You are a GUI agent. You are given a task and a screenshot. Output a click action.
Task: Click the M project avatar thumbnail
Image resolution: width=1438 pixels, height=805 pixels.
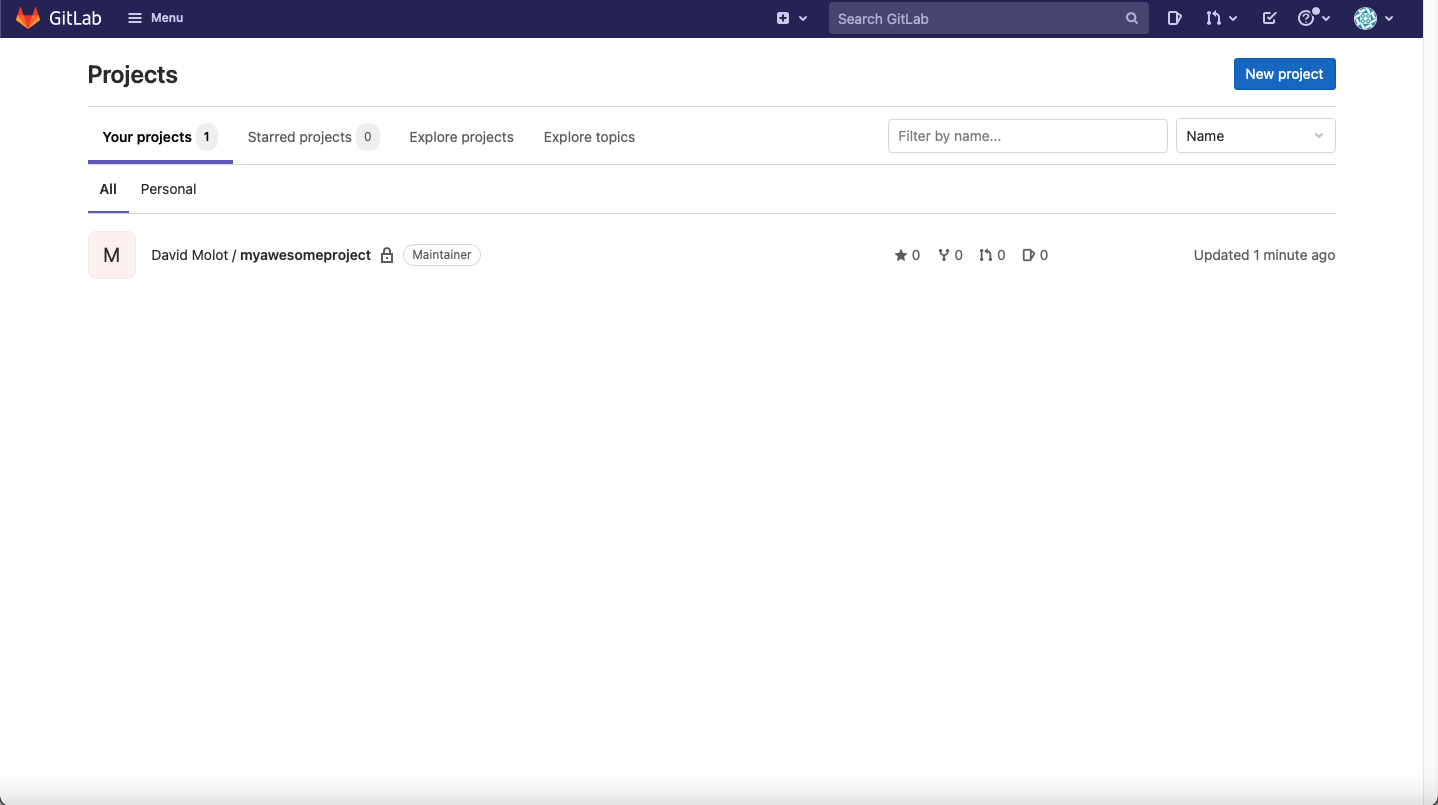[112, 255]
